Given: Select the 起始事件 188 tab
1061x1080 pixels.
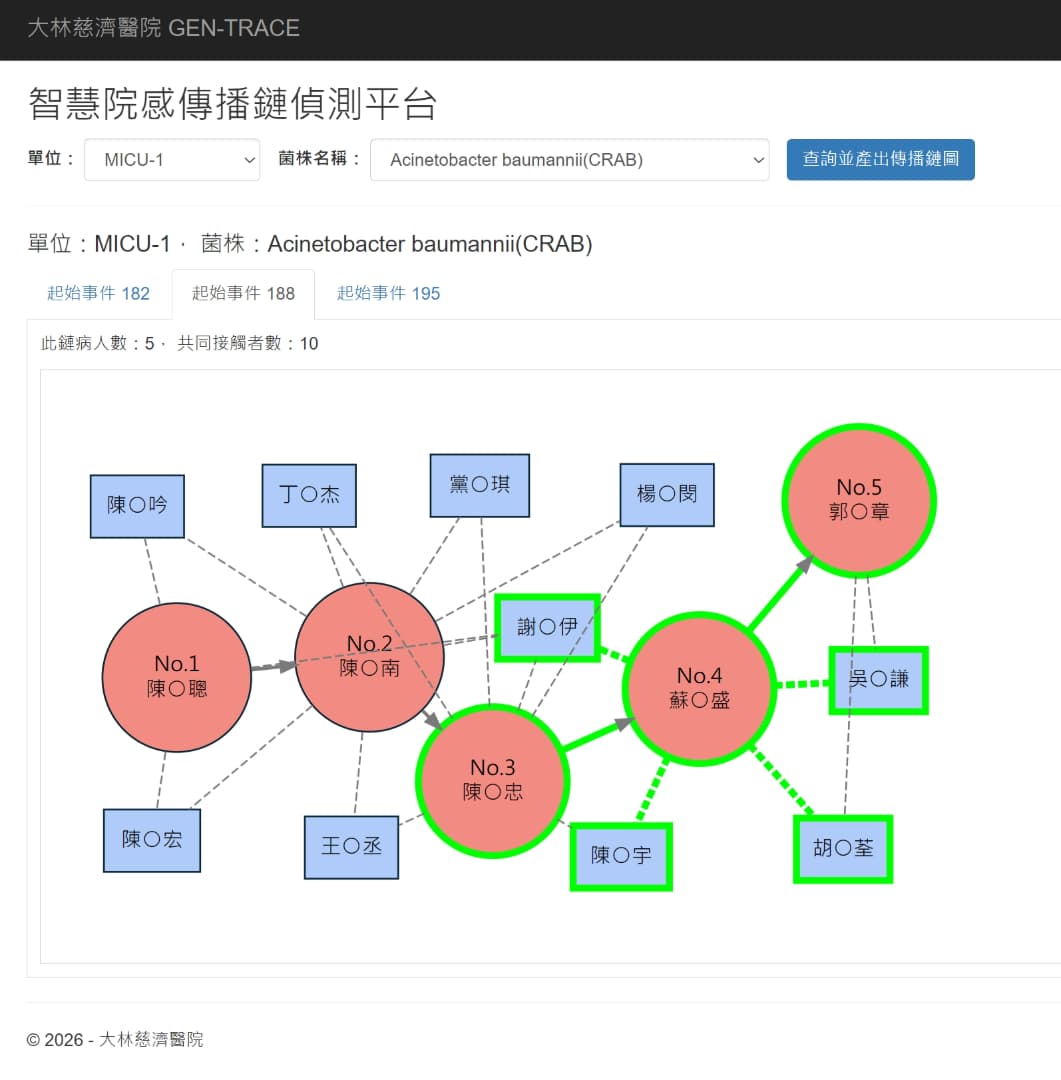Looking at the screenshot, I should coord(243,293).
